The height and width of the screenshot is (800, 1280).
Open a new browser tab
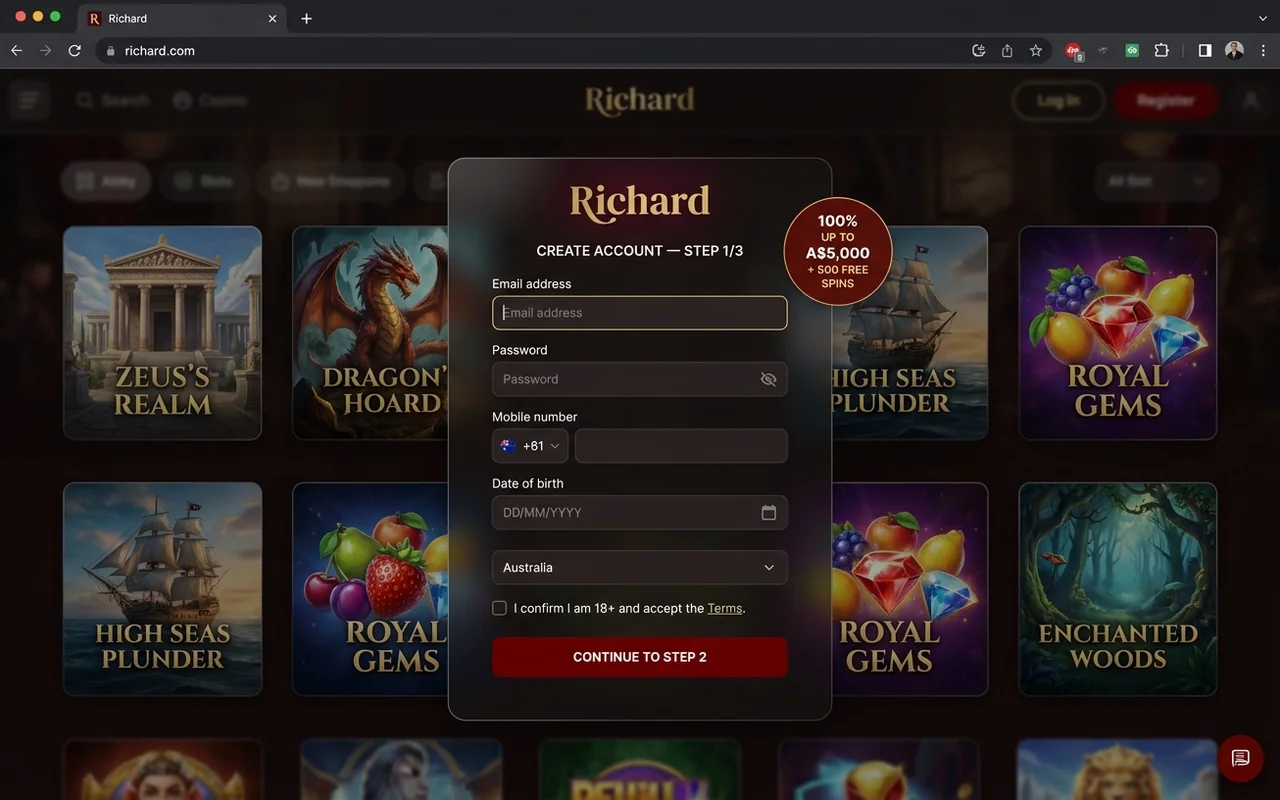point(306,18)
